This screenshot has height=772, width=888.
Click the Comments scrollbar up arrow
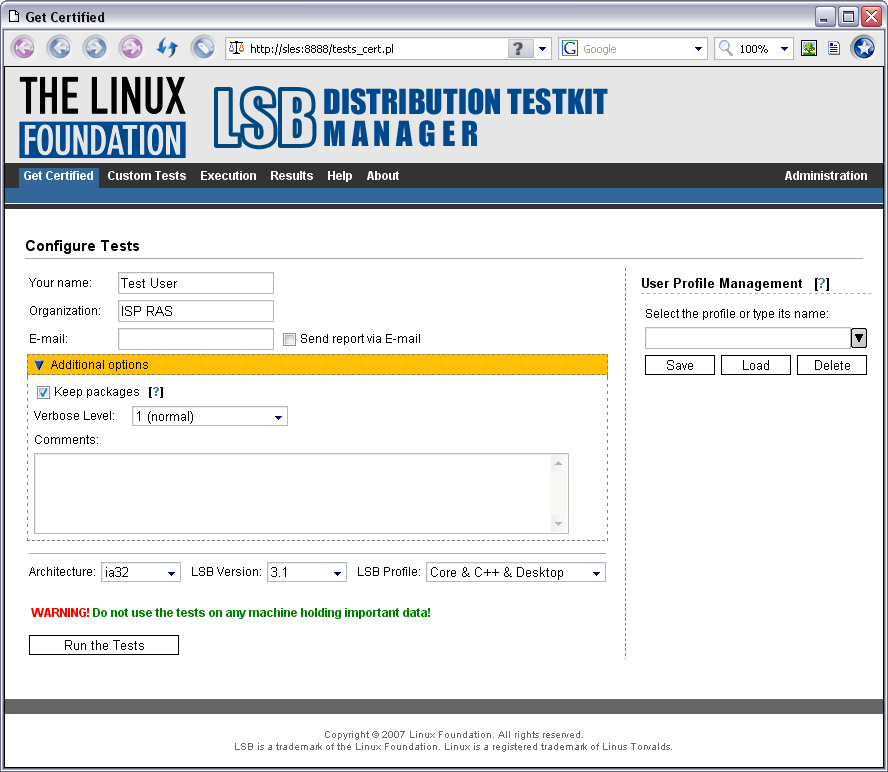(558, 463)
